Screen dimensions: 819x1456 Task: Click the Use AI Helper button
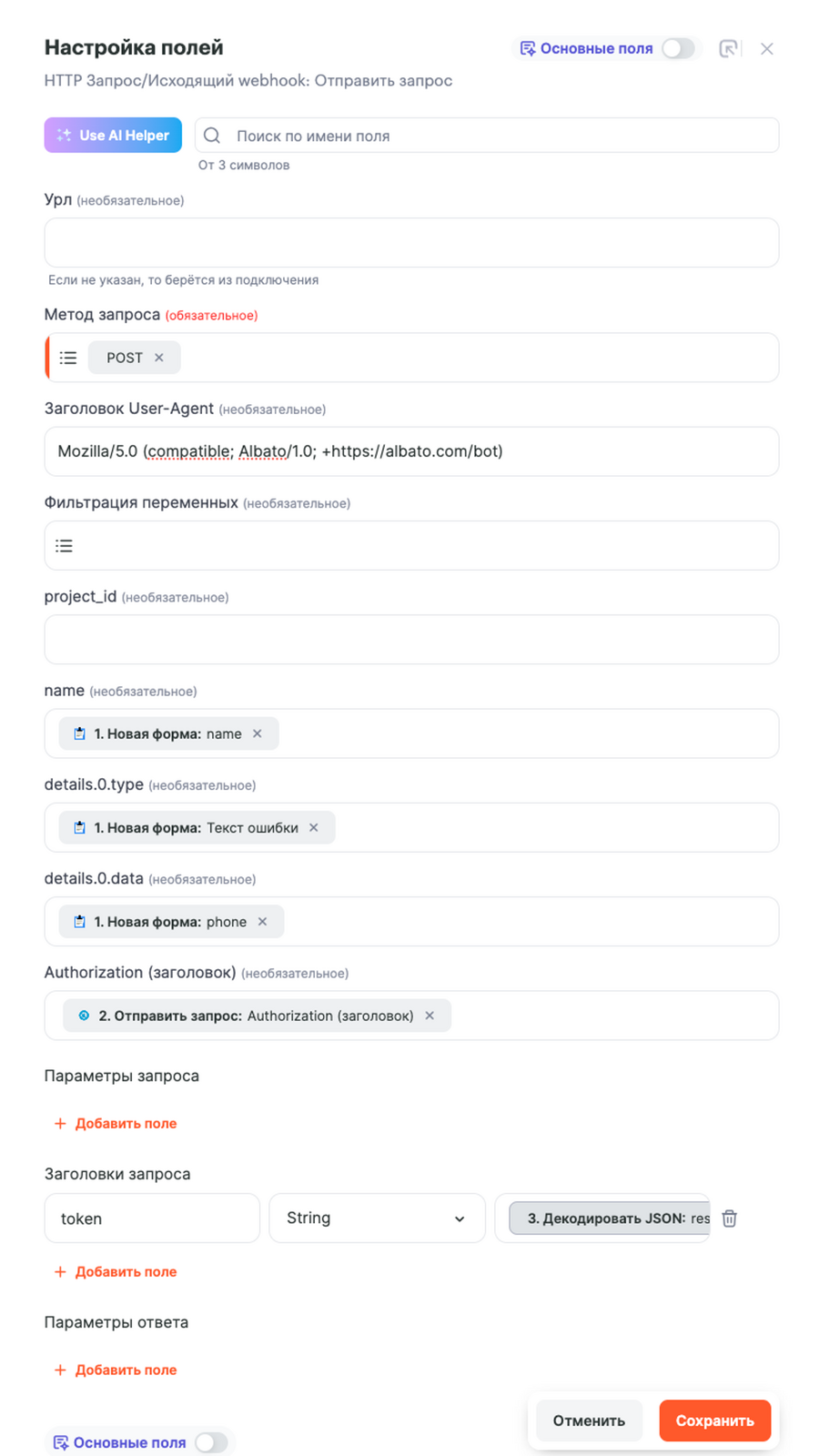point(113,136)
